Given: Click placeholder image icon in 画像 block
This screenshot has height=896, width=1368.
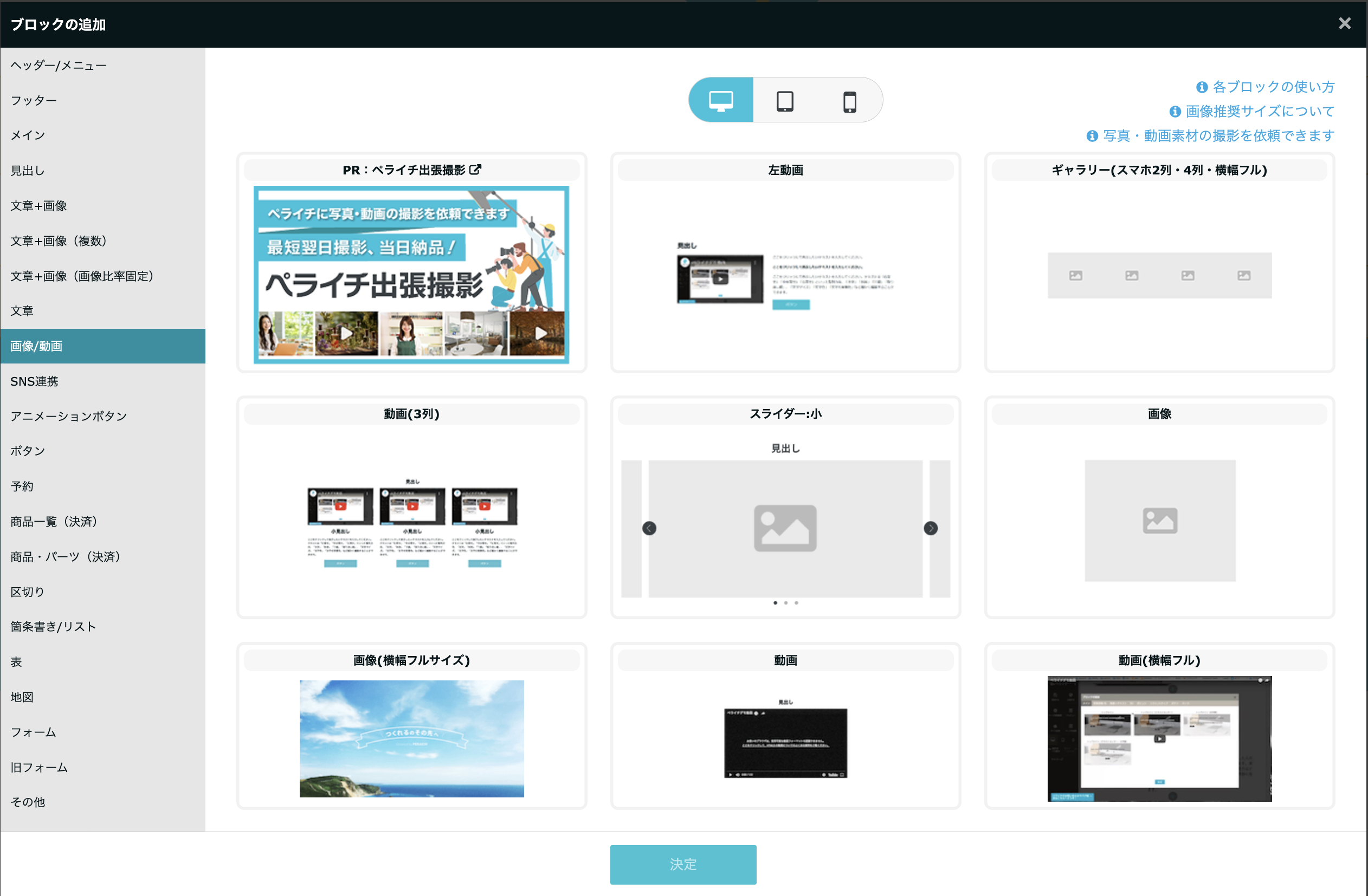Looking at the screenshot, I should [1159, 521].
